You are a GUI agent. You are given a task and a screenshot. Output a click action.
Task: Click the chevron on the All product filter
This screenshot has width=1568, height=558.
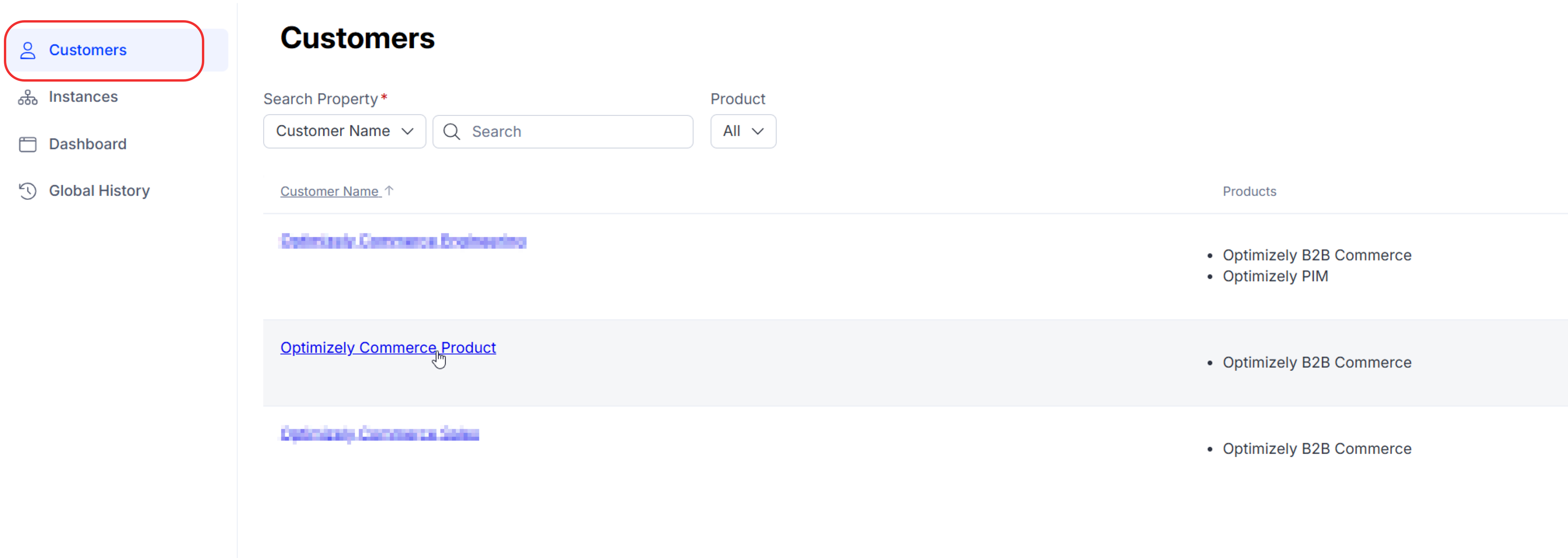(x=758, y=131)
